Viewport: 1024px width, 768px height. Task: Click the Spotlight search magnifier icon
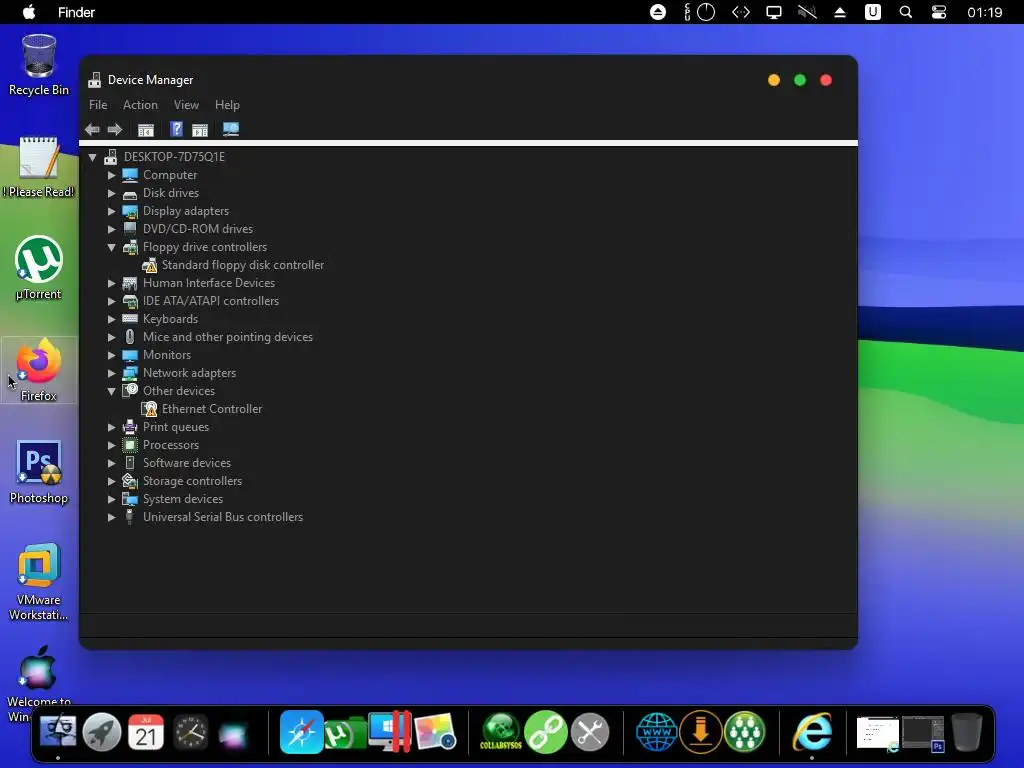pos(906,12)
